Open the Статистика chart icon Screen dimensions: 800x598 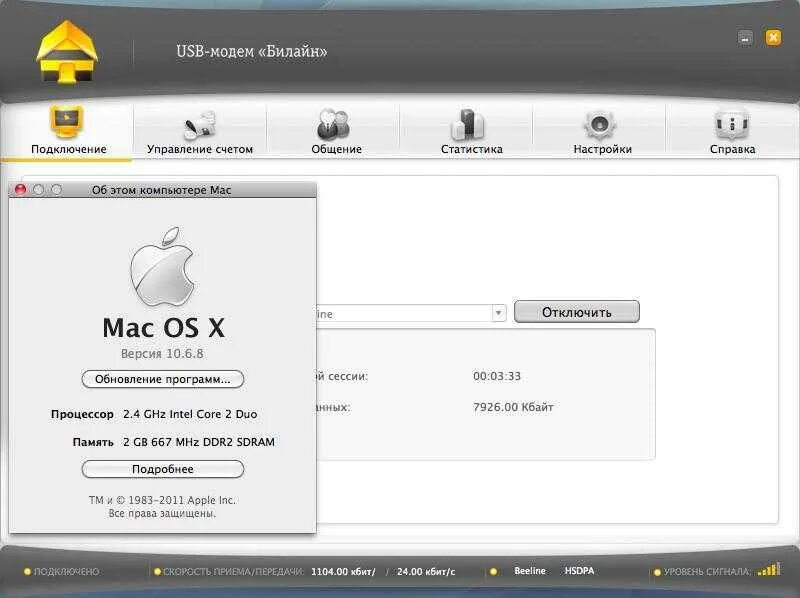coord(468,124)
